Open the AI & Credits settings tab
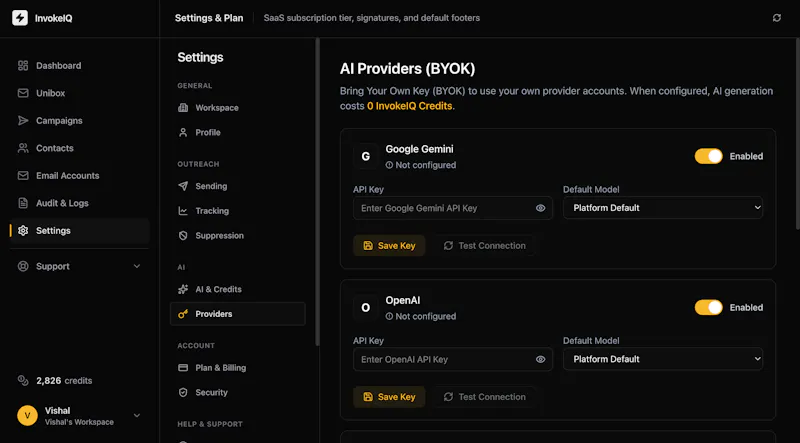The image size is (800, 443). pos(238,289)
